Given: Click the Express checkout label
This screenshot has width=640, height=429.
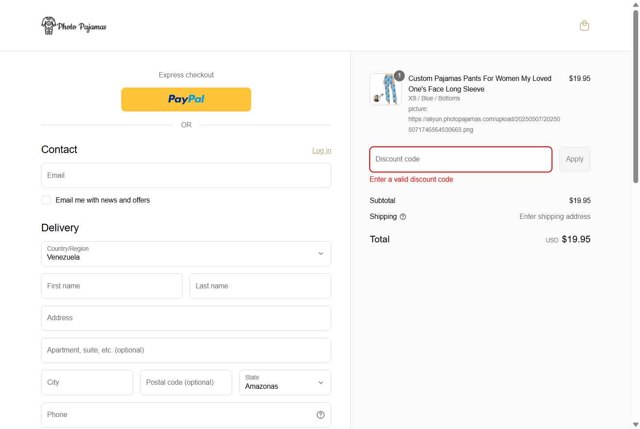Looking at the screenshot, I should pos(186,75).
